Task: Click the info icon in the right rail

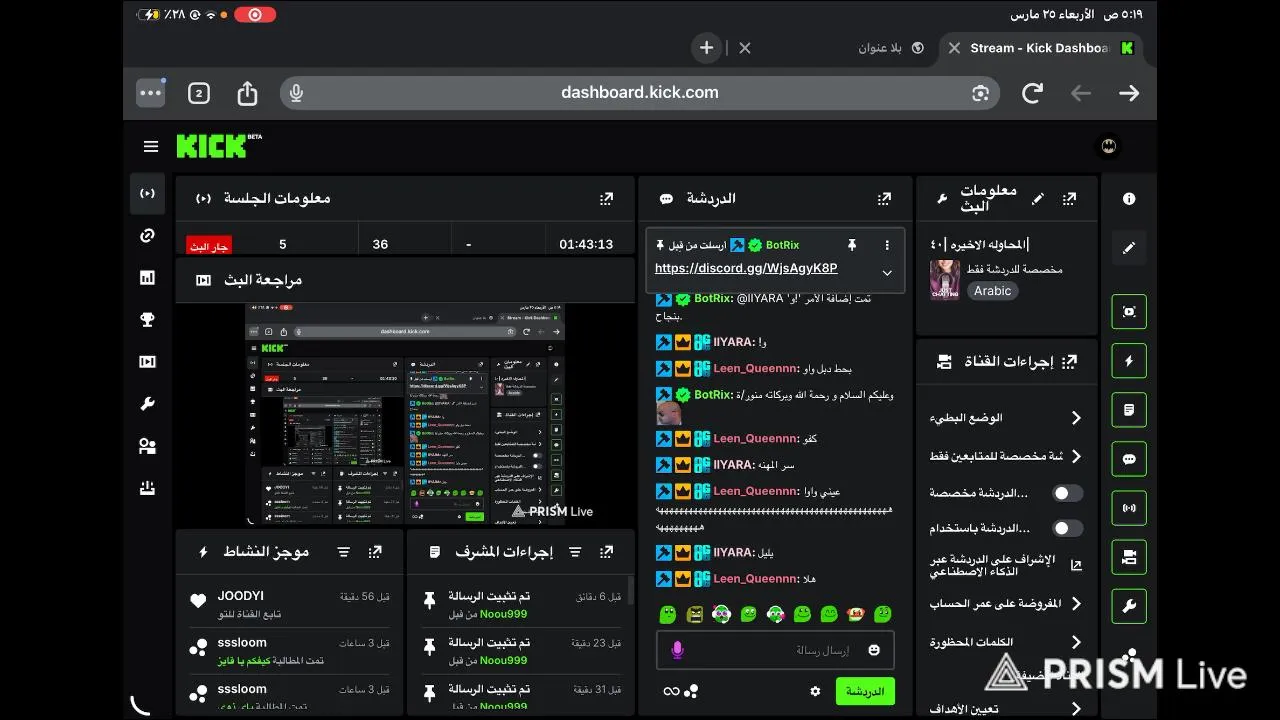Action: tap(1129, 199)
